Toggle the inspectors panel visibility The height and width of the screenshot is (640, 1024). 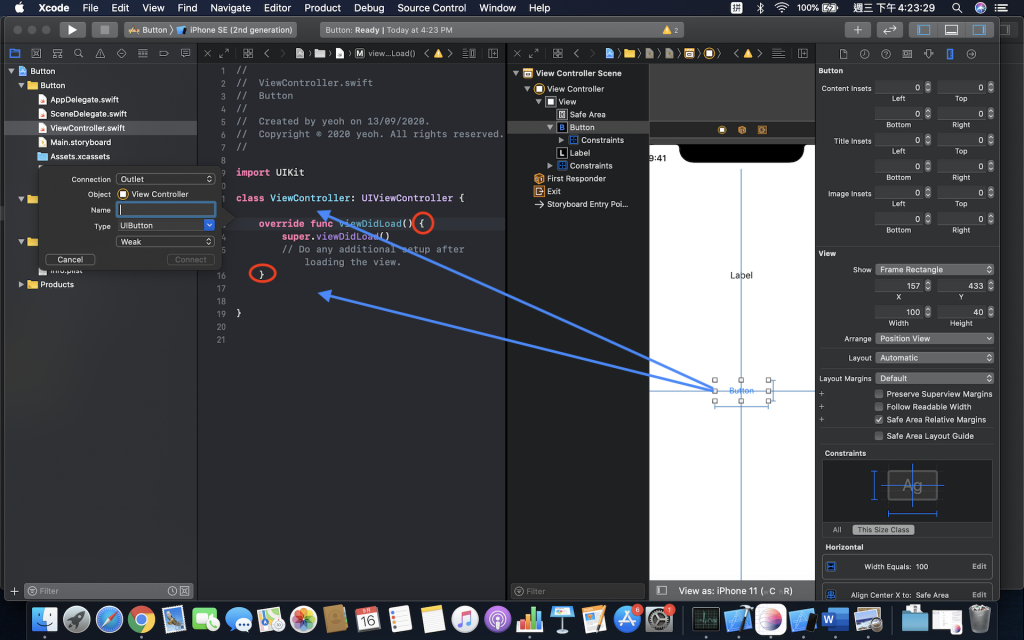point(979,29)
